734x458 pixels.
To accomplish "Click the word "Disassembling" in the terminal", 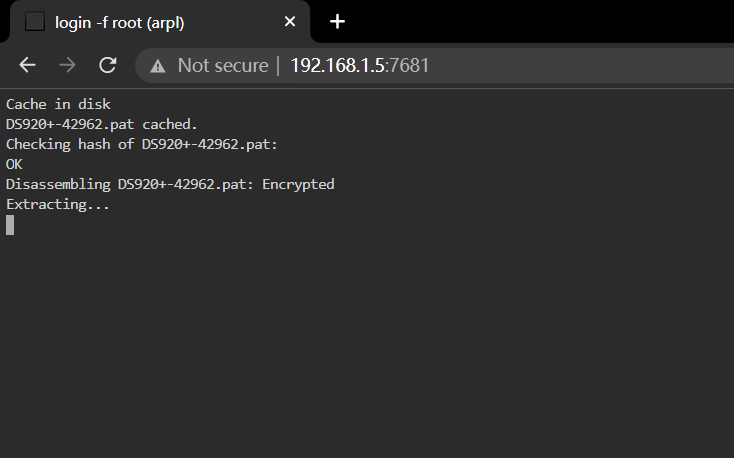I will tap(58, 185).
